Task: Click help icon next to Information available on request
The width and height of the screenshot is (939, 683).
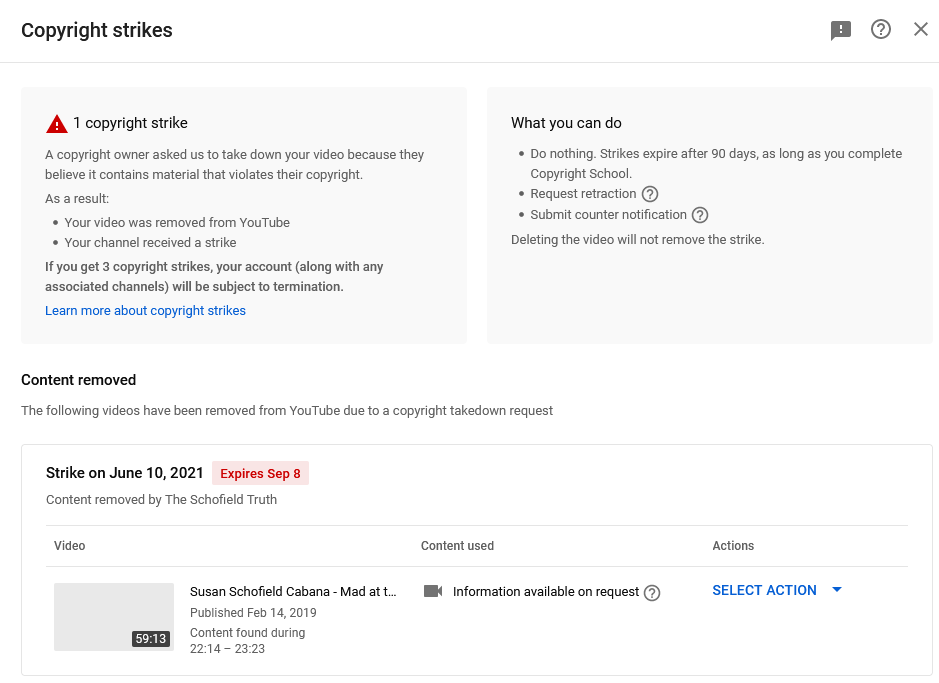Action: 652,593
